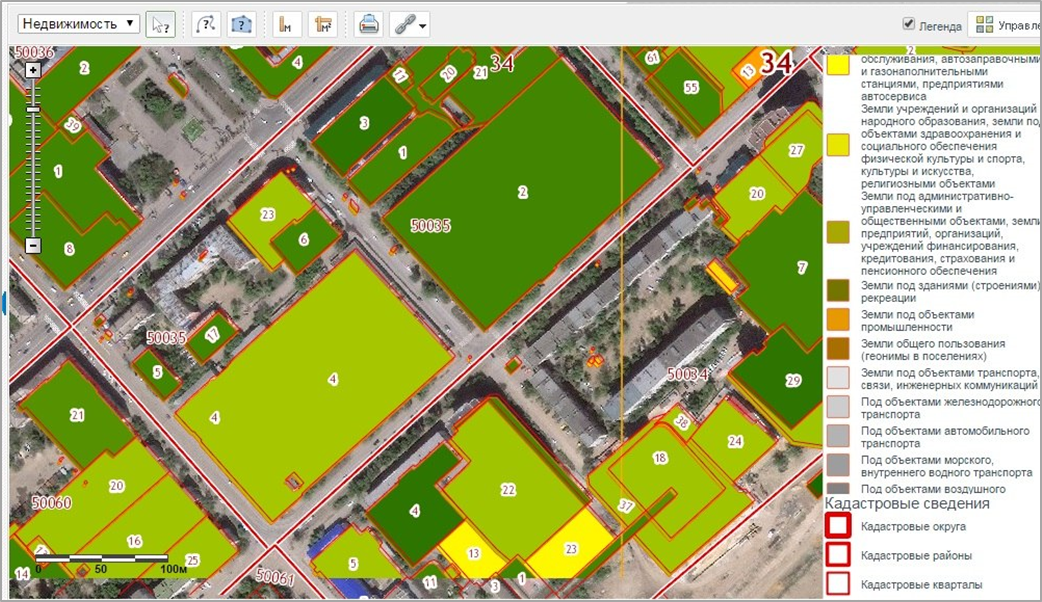Click the Под объектами железнодорожного транспорта swatch
Viewport: 1042px width, 602px height.
point(838,407)
